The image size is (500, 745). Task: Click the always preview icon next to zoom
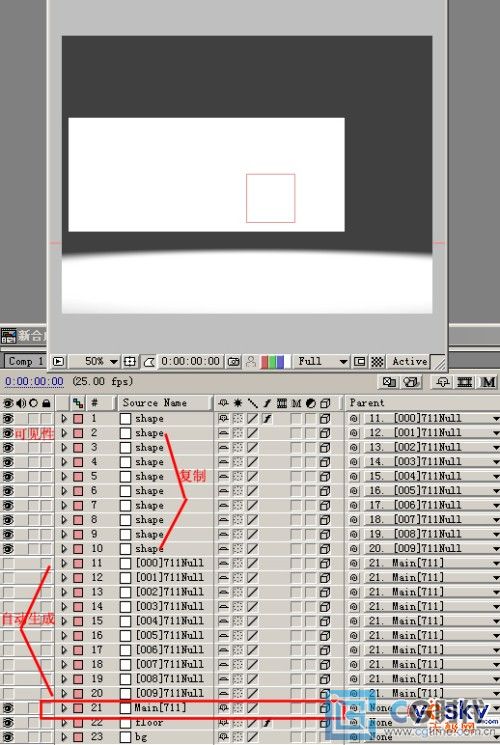(x=58, y=362)
